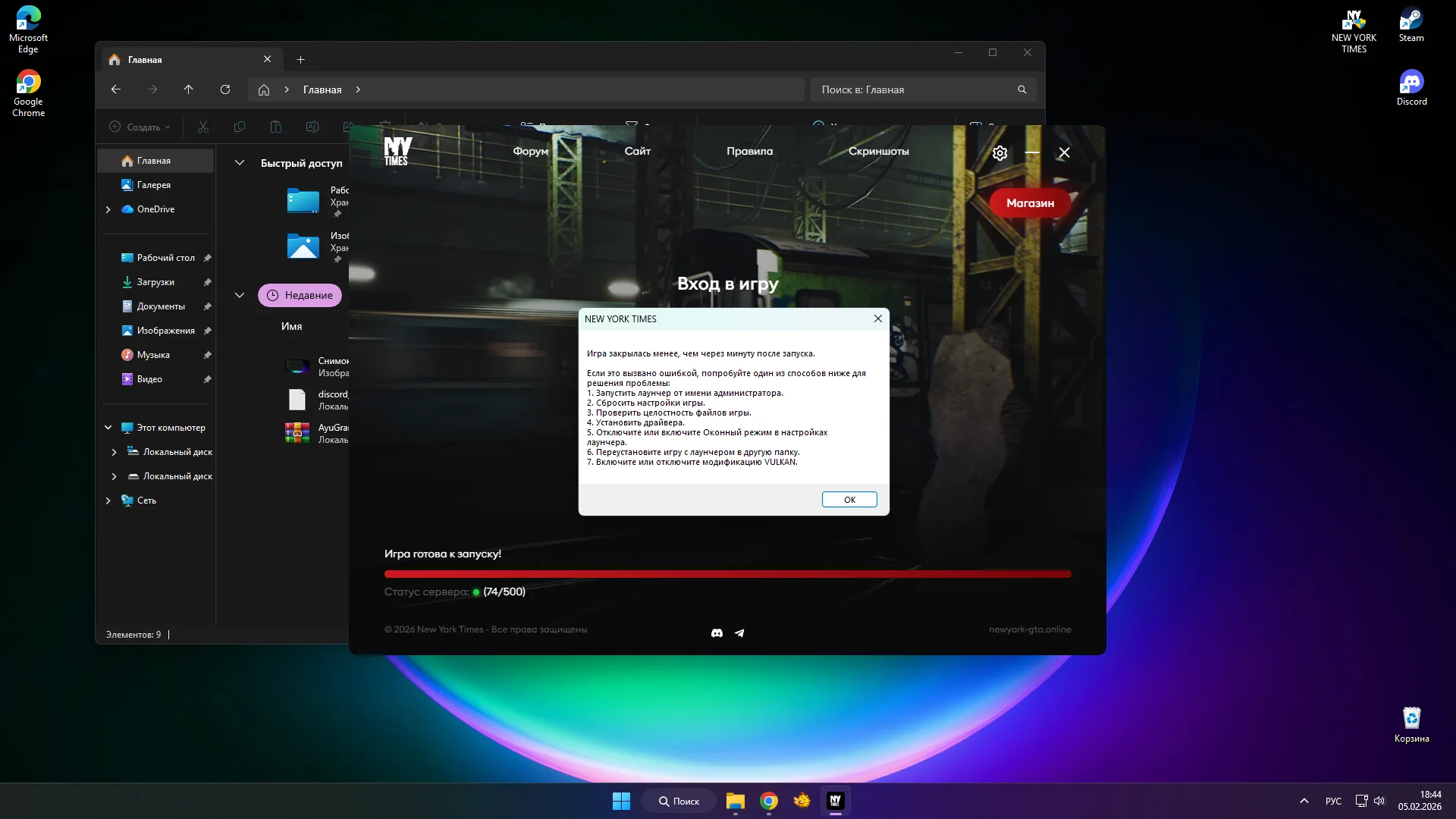The width and height of the screenshot is (1456, 819).
Task: Collapse the Быстрый доступ section
Action: 240,163
